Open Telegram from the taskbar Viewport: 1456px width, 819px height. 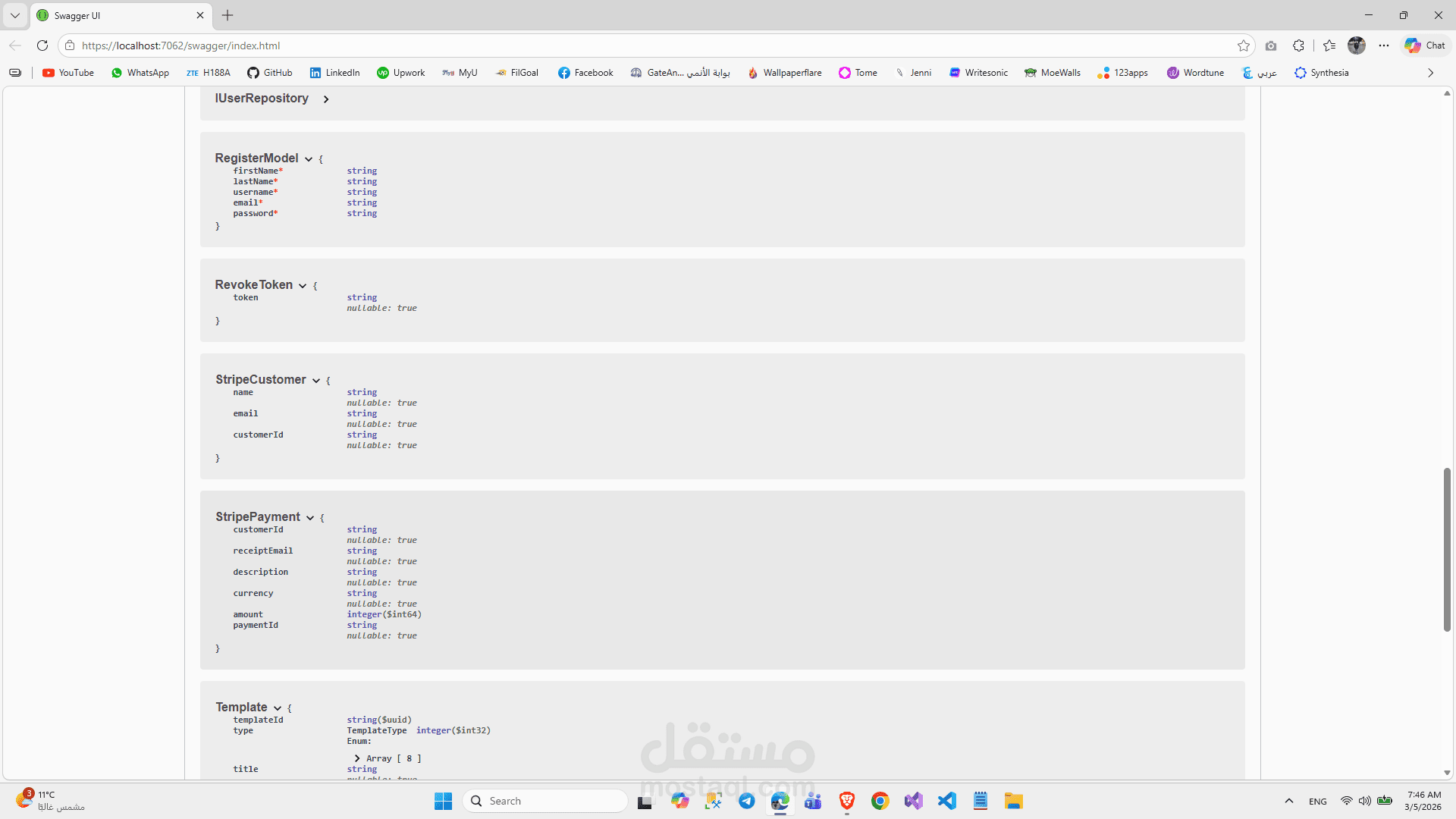(x=747, y=801)
